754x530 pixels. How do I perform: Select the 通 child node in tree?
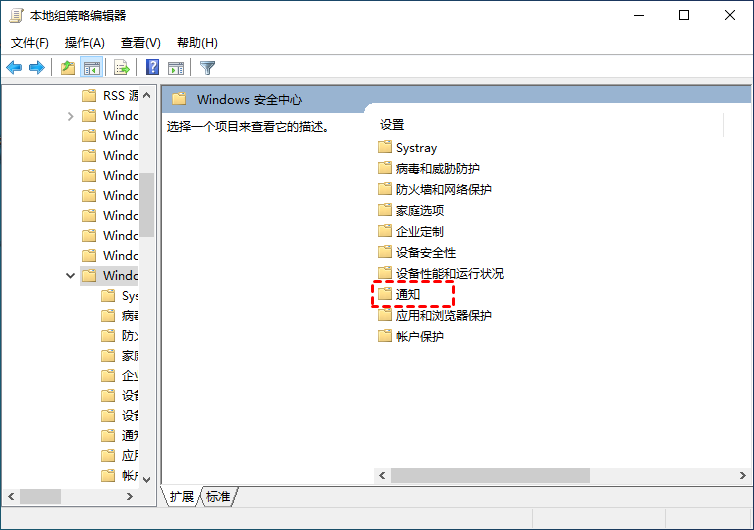click(120, 435)
